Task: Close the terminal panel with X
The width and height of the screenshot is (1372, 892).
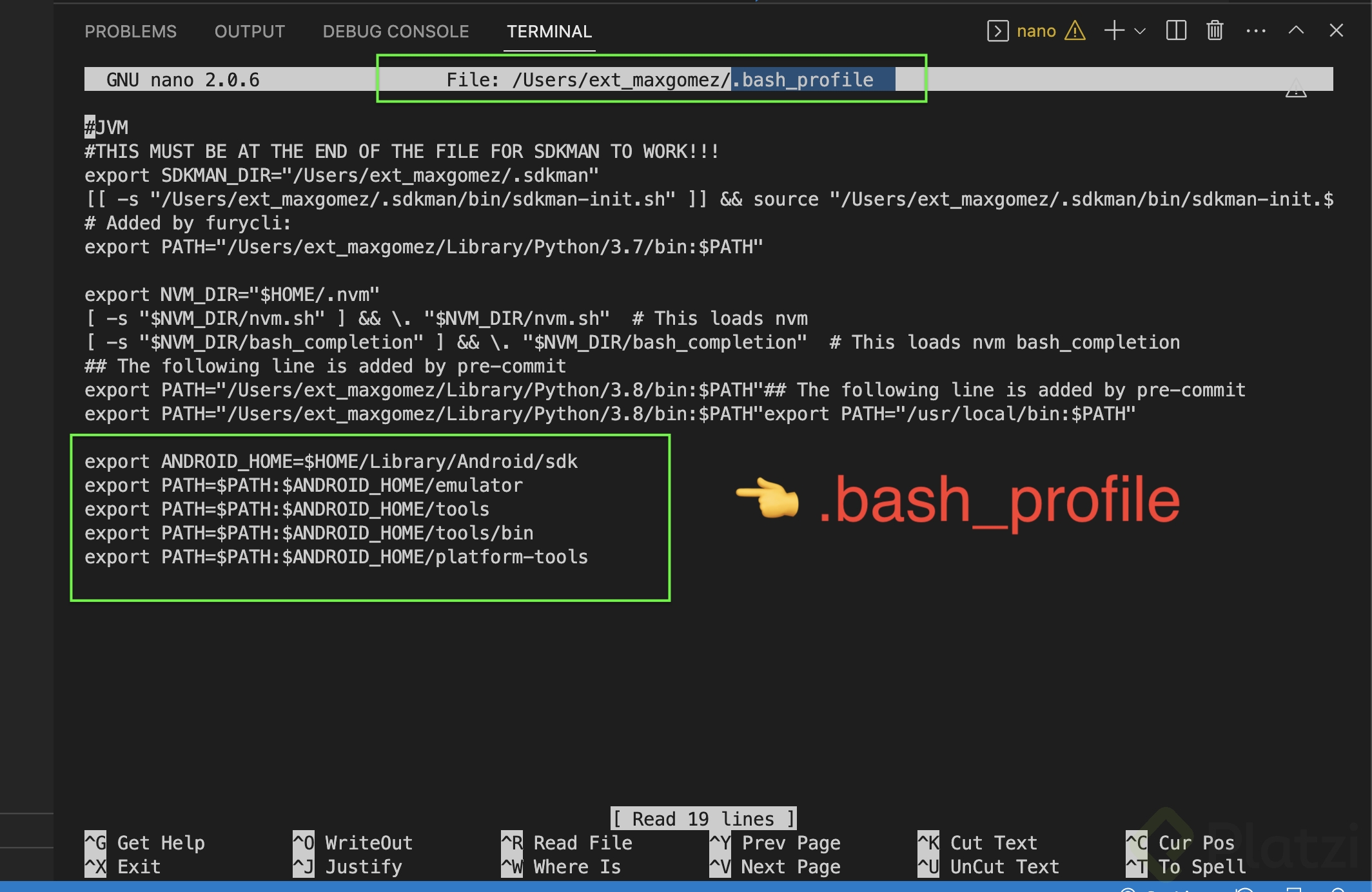Action: (1336, 31)
